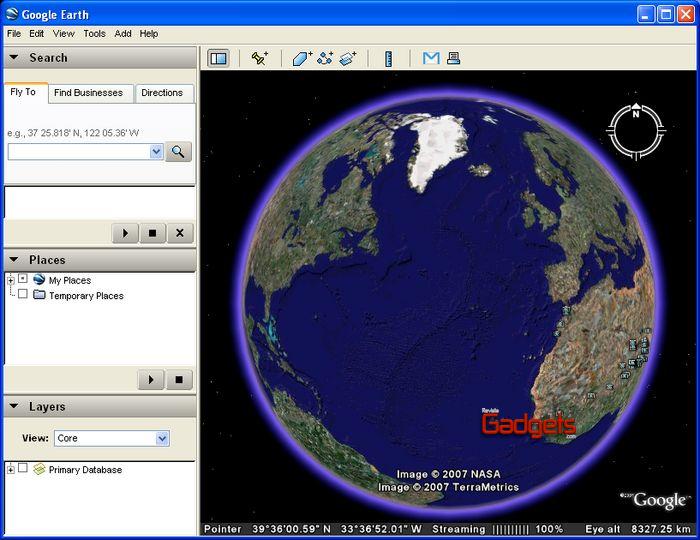
Task: Click the Streaming progress bar indicator
Action: (510, 529)
